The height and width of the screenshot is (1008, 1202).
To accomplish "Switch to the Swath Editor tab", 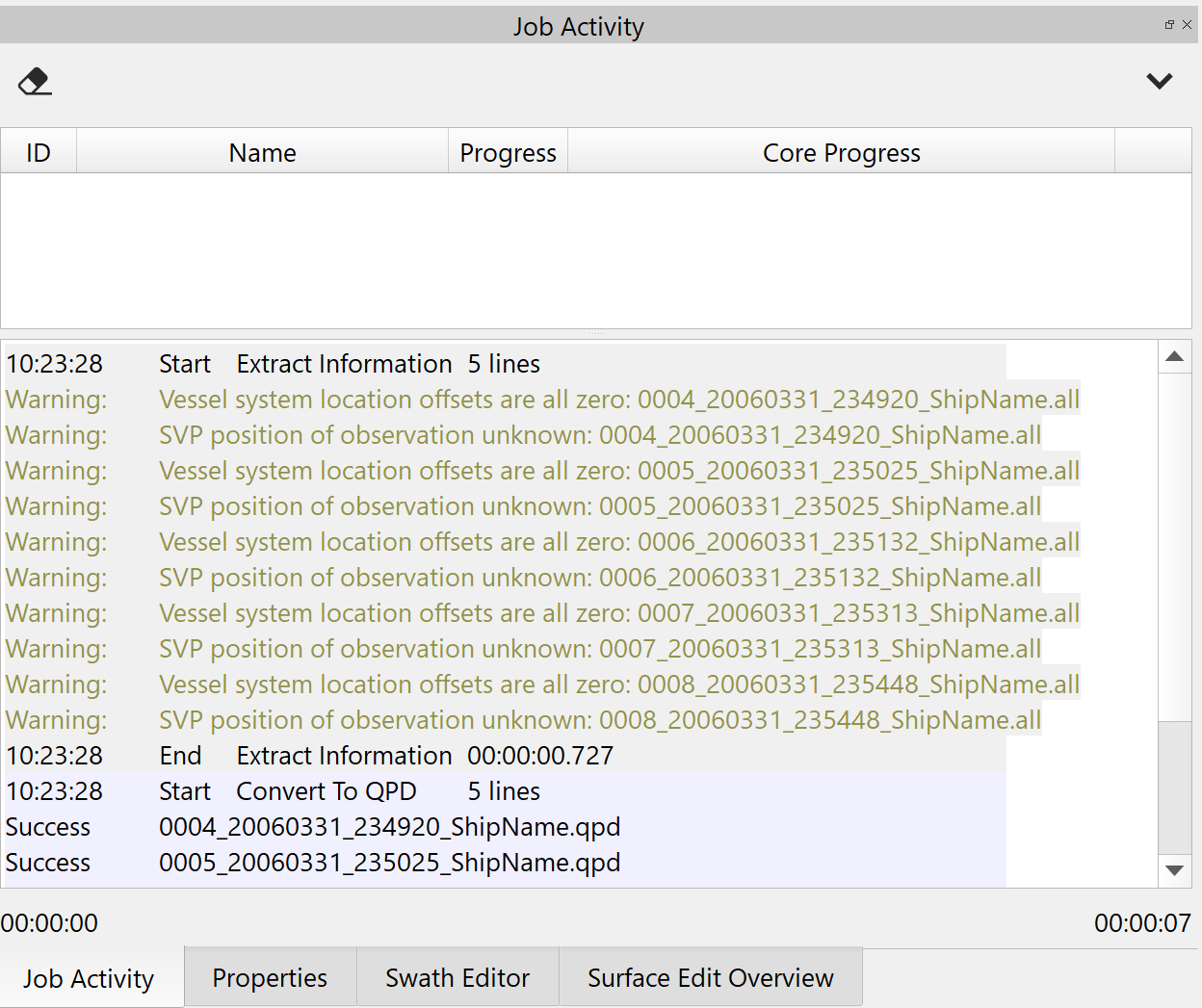I will pyautogui.click(x=457, y=978).
